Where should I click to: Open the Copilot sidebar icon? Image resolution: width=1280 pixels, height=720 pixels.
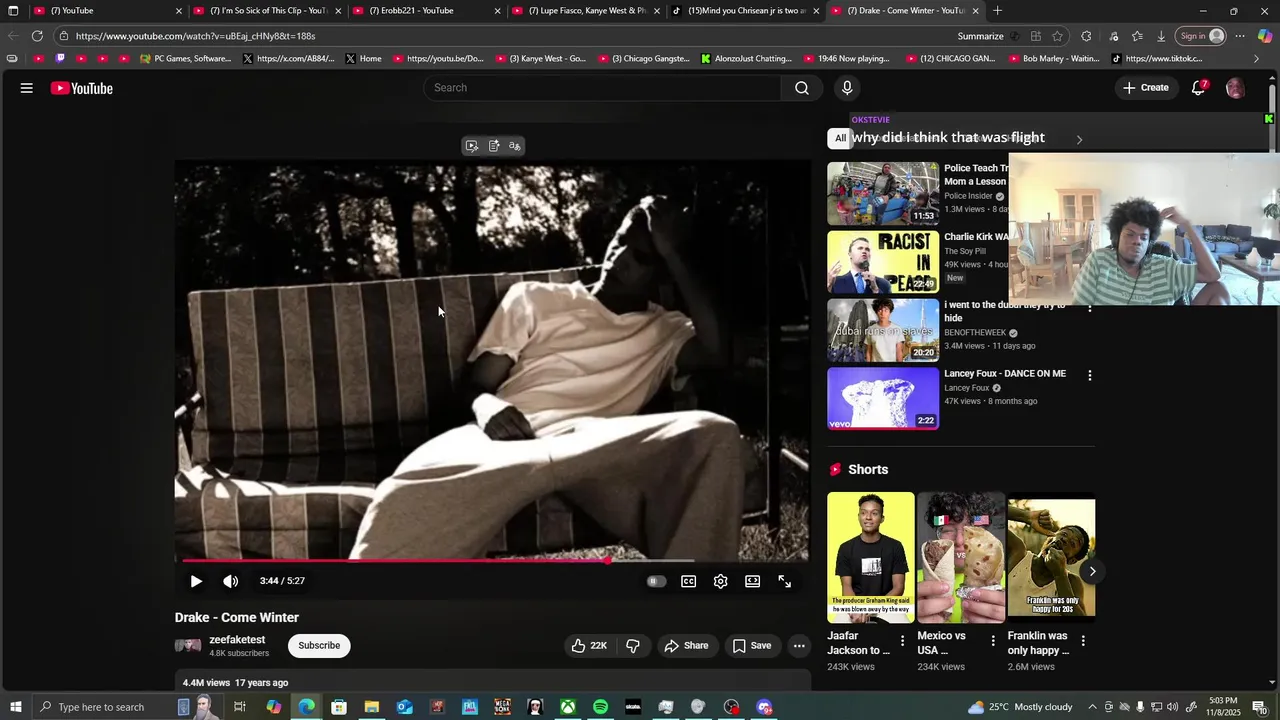(x=1265, y=36)
